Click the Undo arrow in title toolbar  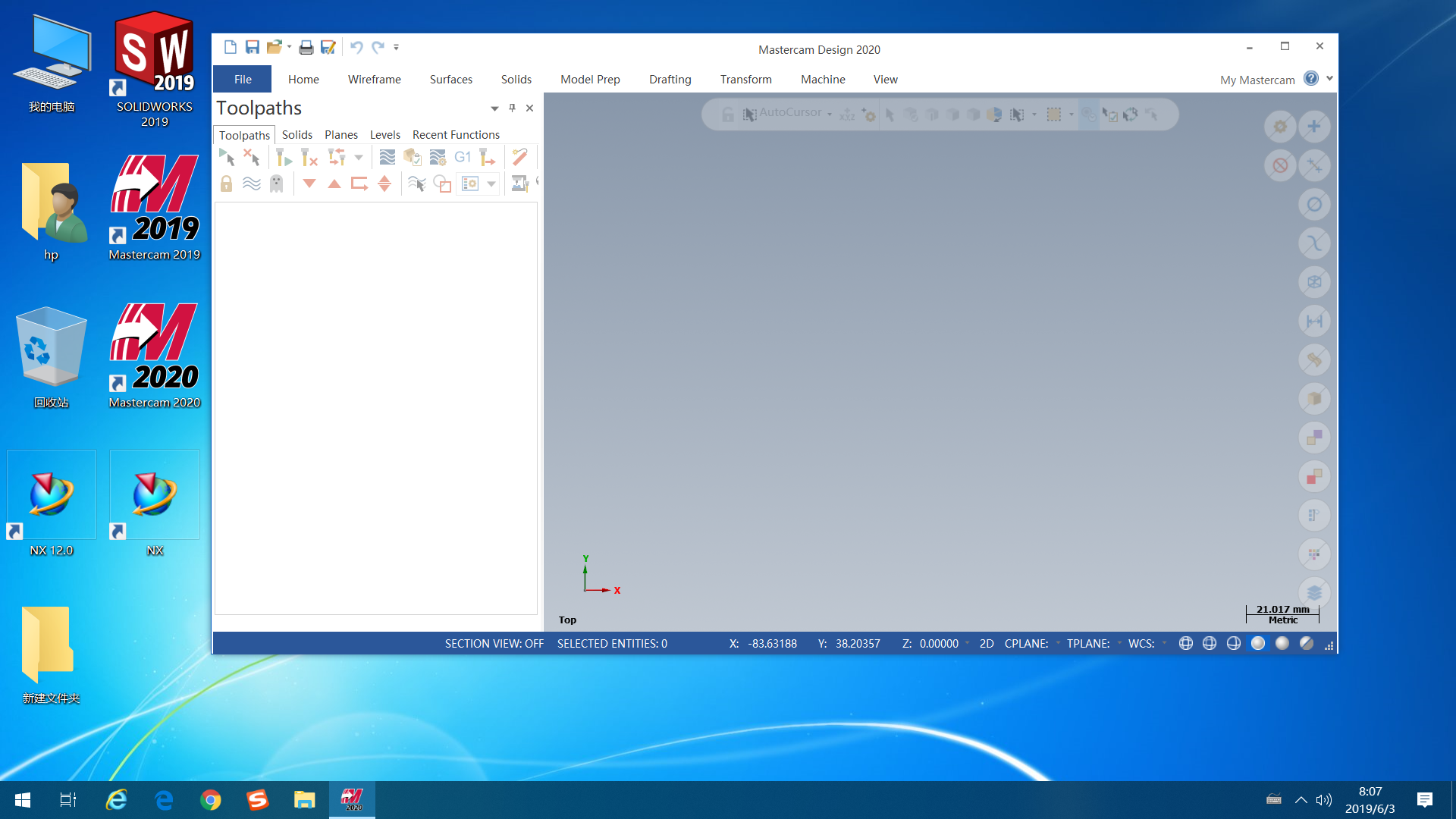coord(356,48)
